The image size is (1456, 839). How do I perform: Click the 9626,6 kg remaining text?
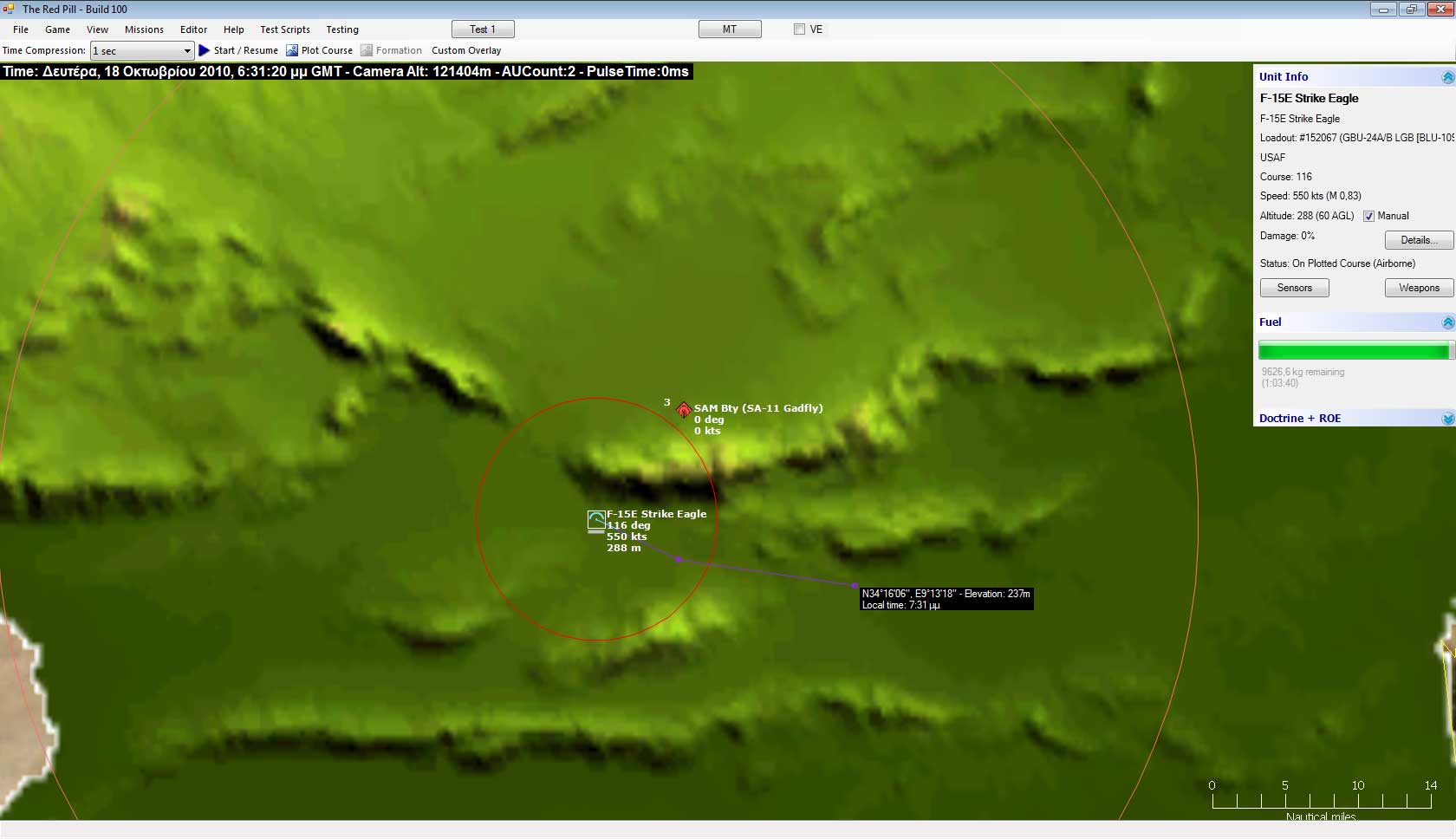point(1303,372)
